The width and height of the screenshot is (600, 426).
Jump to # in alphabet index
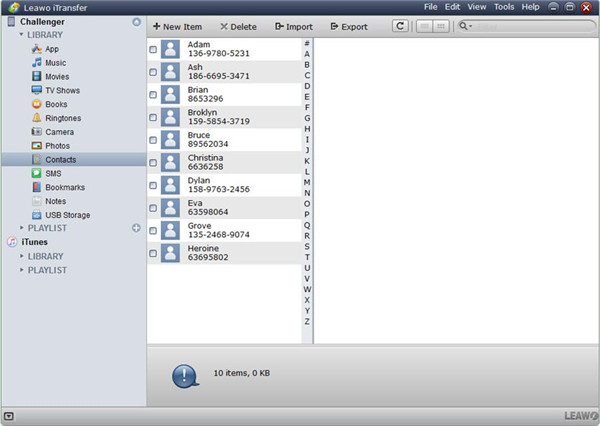(x=307, y=43)
